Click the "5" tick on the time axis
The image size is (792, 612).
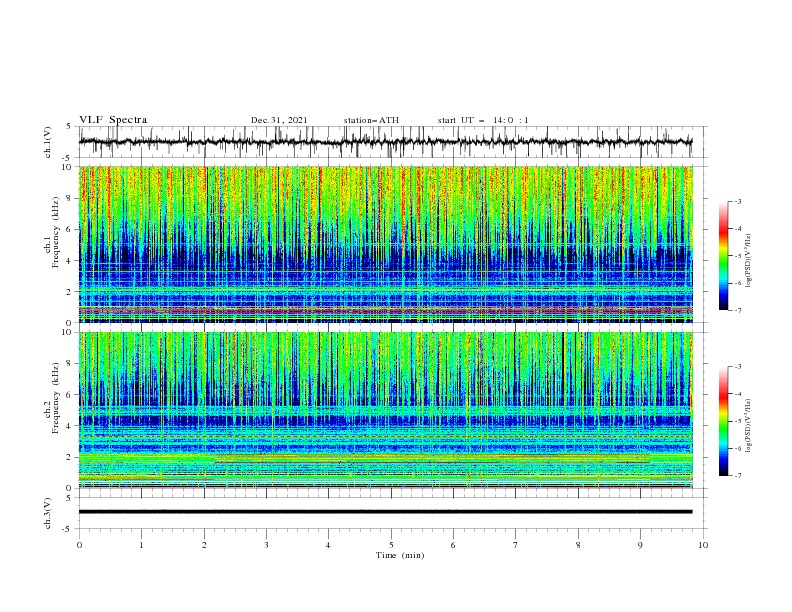391,545
